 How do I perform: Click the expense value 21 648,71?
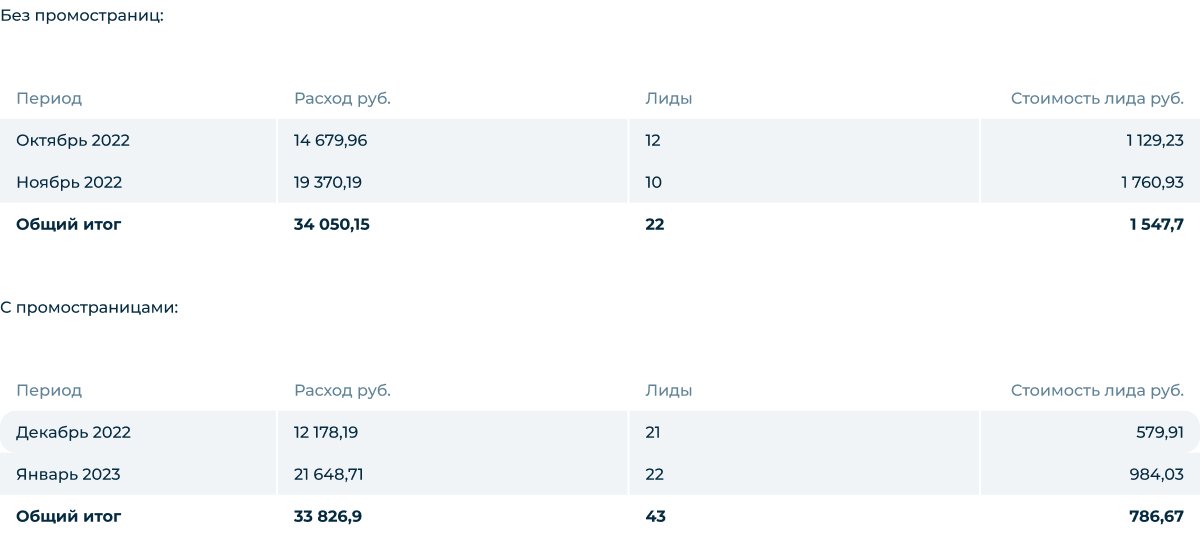pyautogui.click(x=328, y=474)
